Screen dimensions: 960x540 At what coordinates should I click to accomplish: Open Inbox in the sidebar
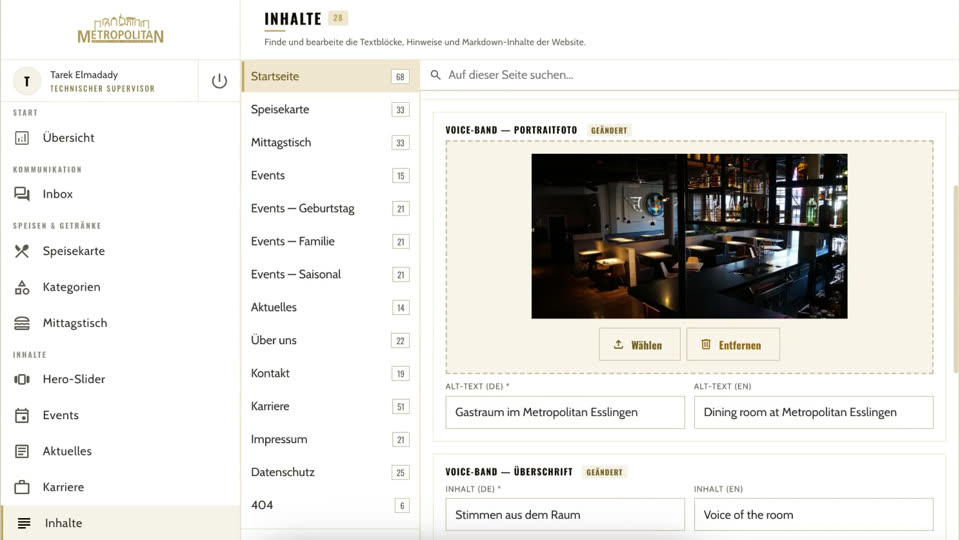tap(121, 194)
